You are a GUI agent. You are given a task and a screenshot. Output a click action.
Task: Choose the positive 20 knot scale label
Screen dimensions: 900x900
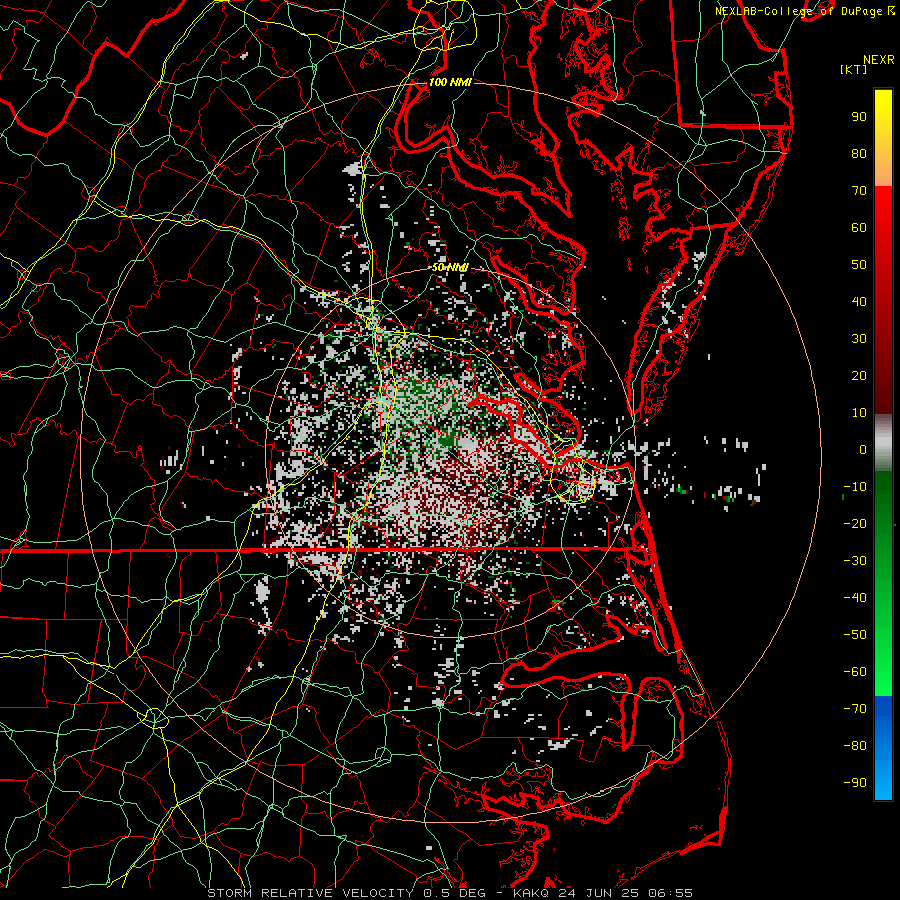859,375
